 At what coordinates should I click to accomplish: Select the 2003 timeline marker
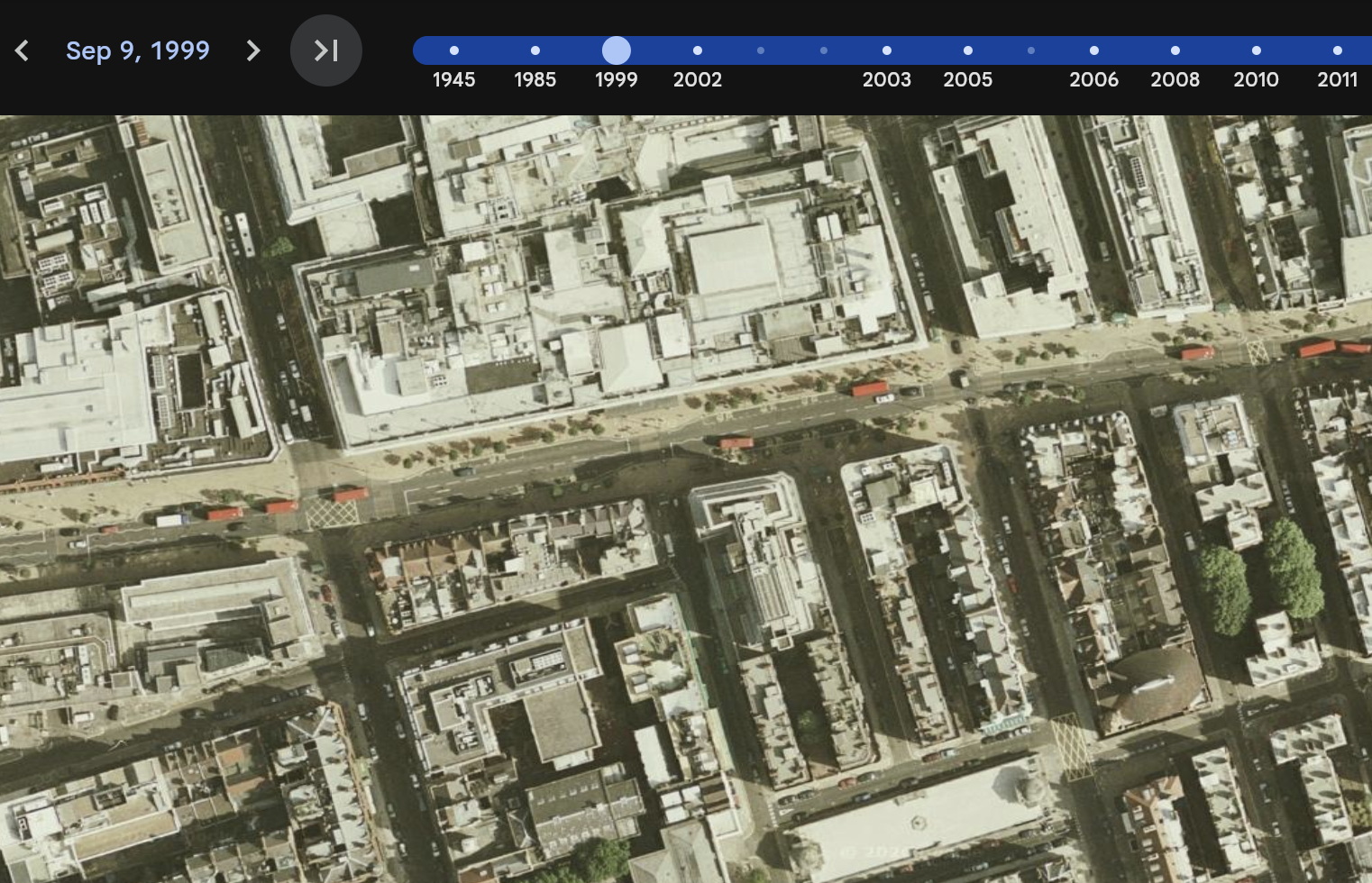(x=887, y=50)
